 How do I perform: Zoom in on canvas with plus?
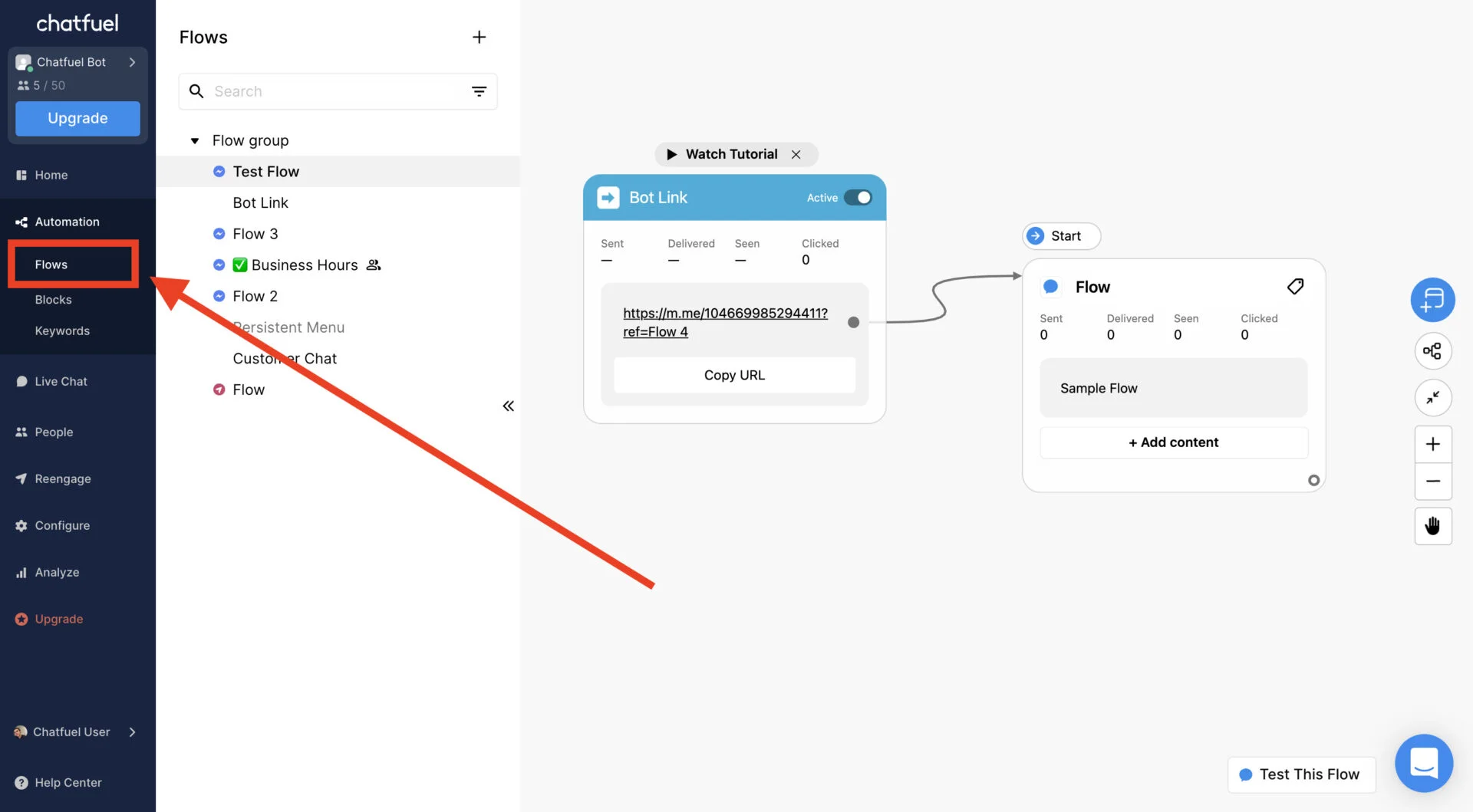pos(1432,444)
